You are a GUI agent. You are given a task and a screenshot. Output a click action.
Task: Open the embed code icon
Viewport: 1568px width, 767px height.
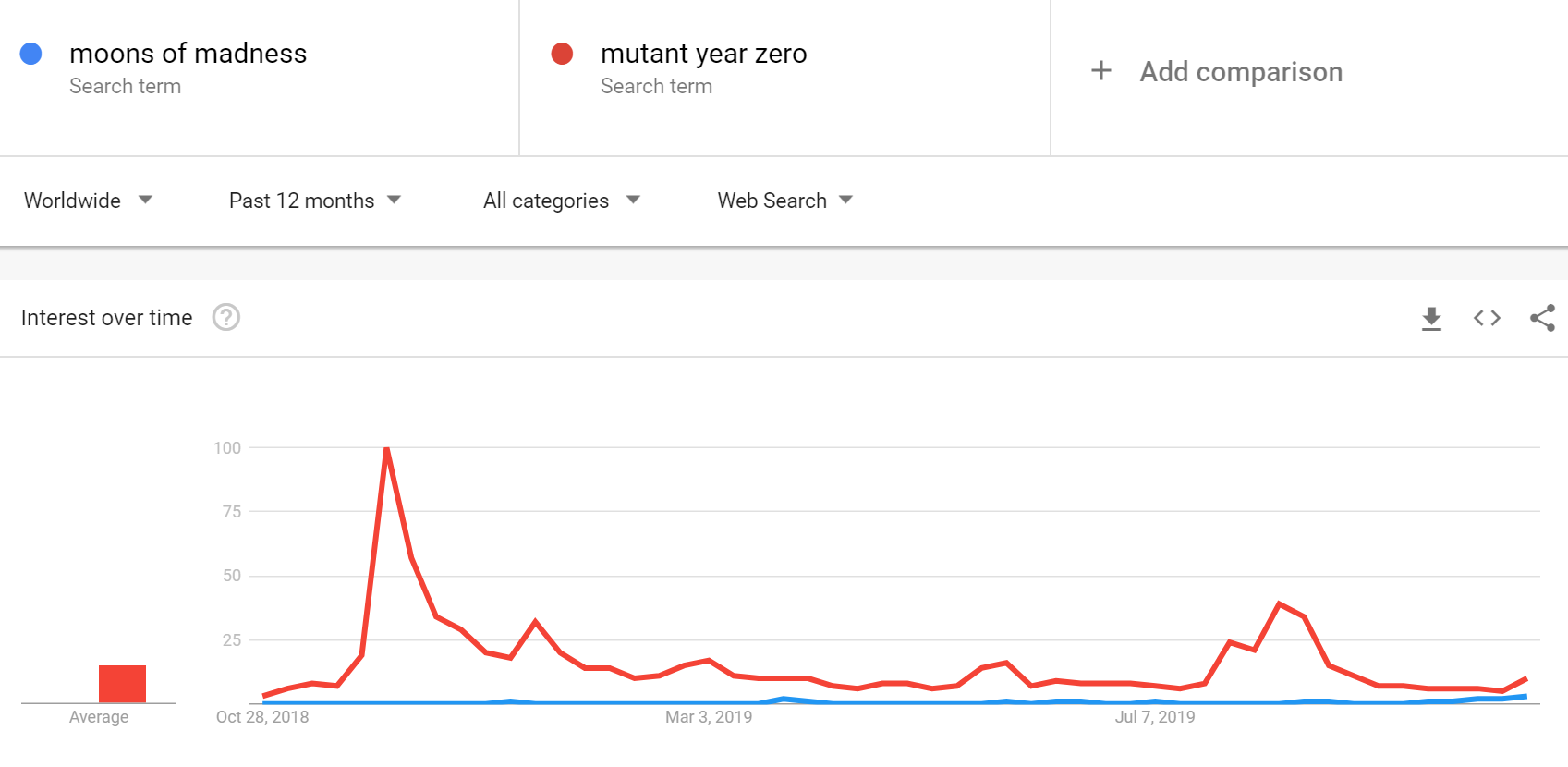[1487, 318]
